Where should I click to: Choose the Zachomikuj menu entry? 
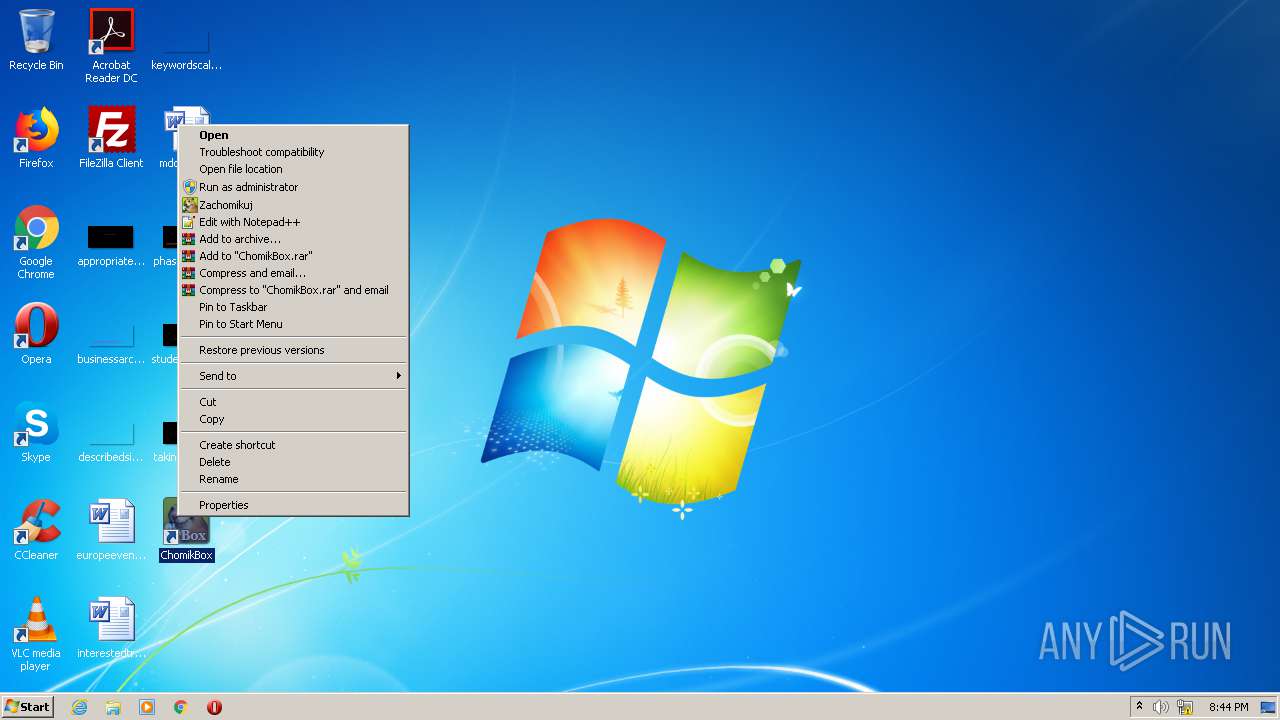coord(293,205)
